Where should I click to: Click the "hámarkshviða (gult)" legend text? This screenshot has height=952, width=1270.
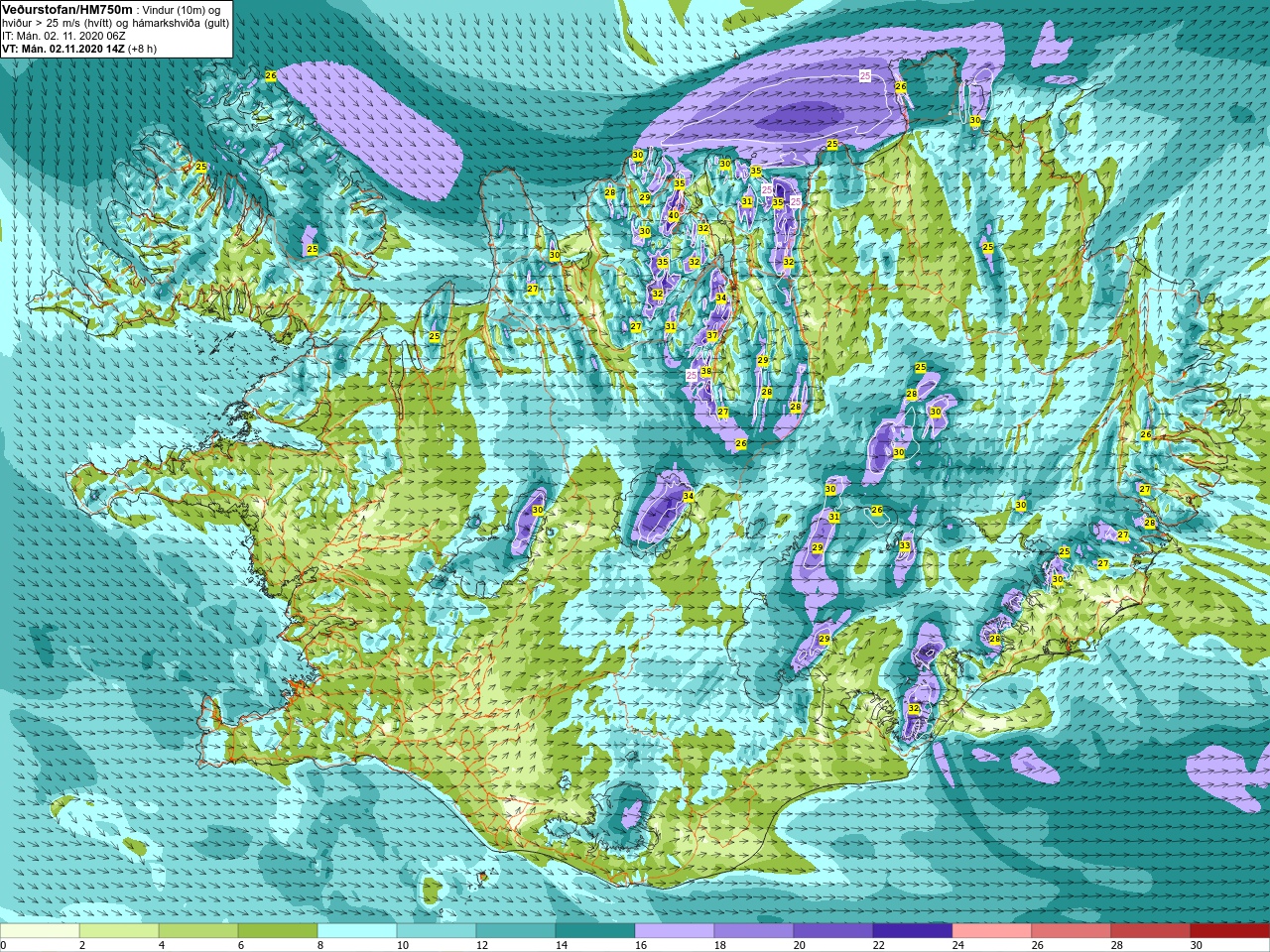pos(180,23)
